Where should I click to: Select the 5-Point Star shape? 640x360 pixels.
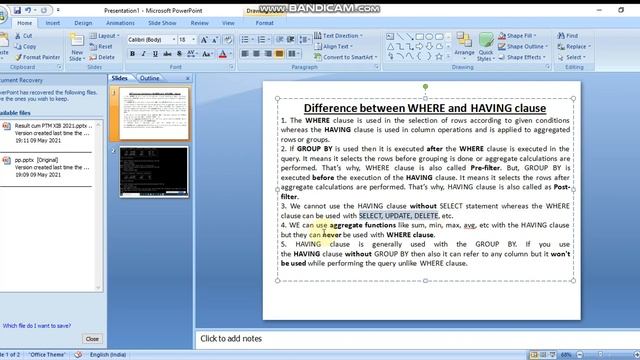coord(439,56)
